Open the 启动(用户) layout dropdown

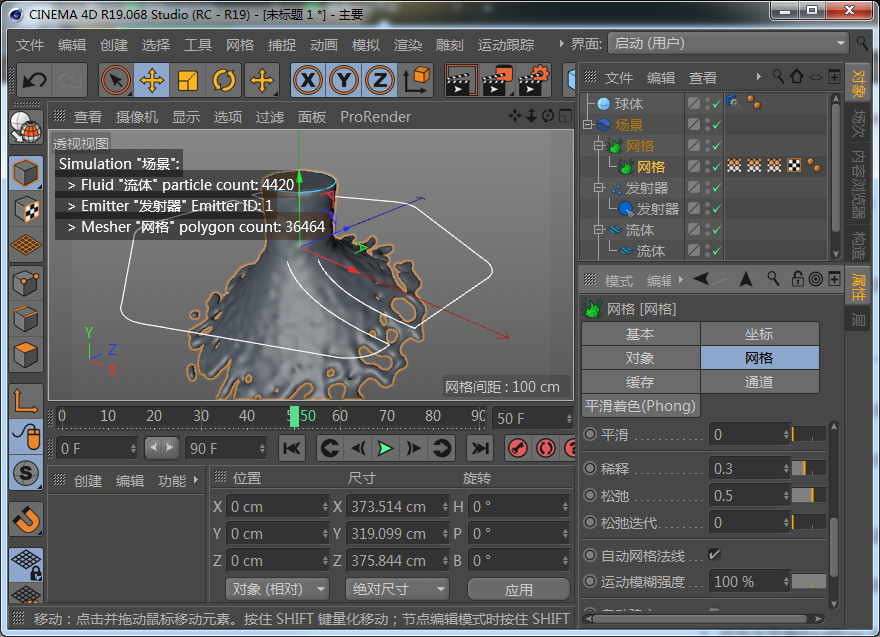(728, 43)
